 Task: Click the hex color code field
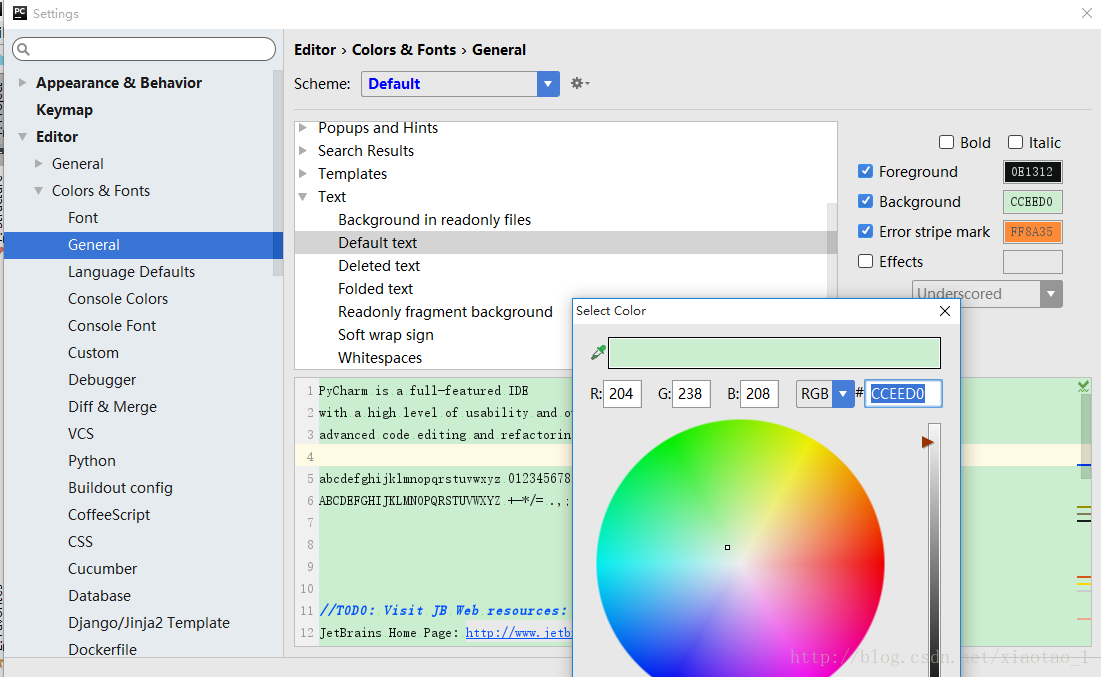point(903,394)
